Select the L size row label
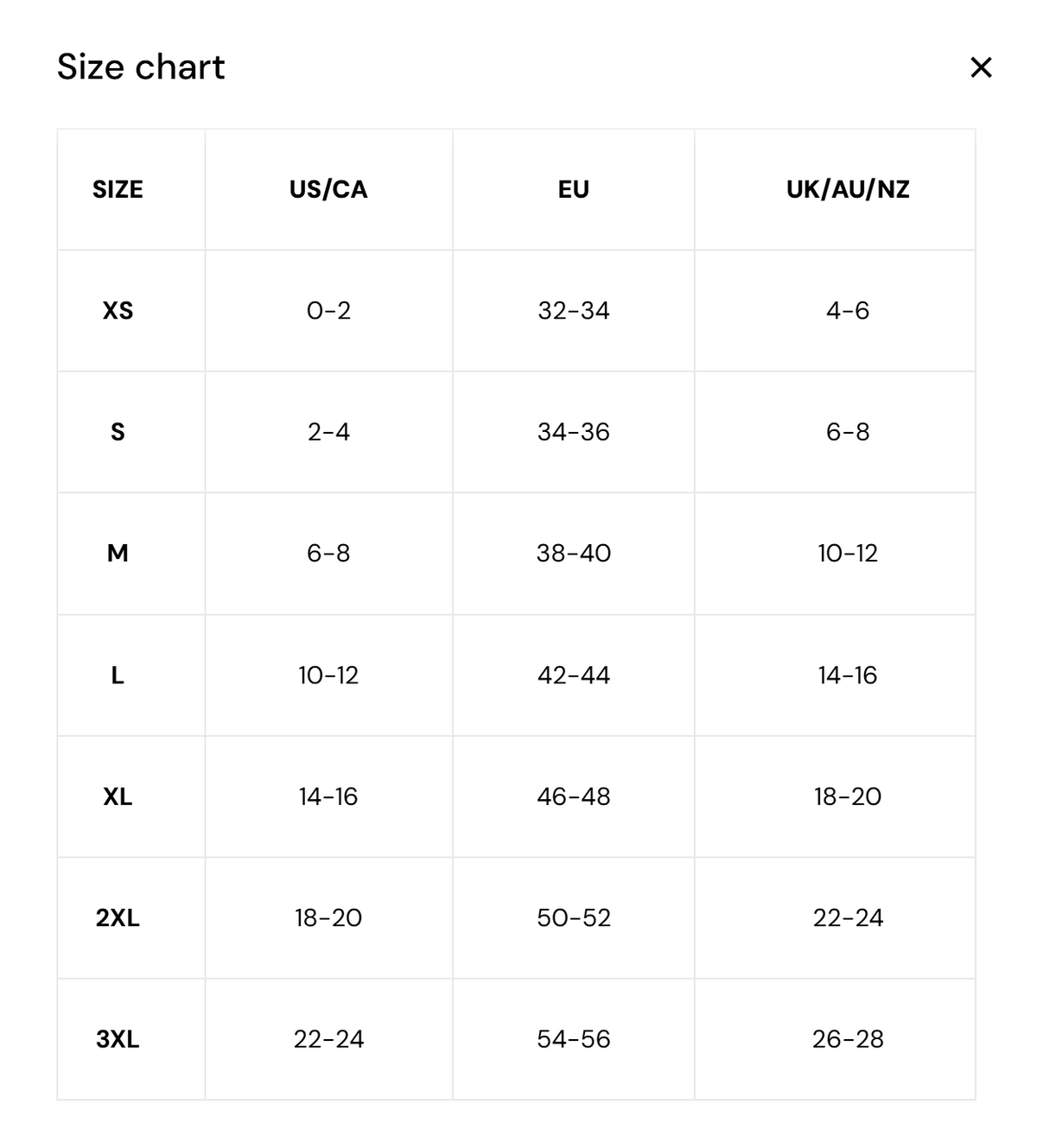 pos(118,675)
